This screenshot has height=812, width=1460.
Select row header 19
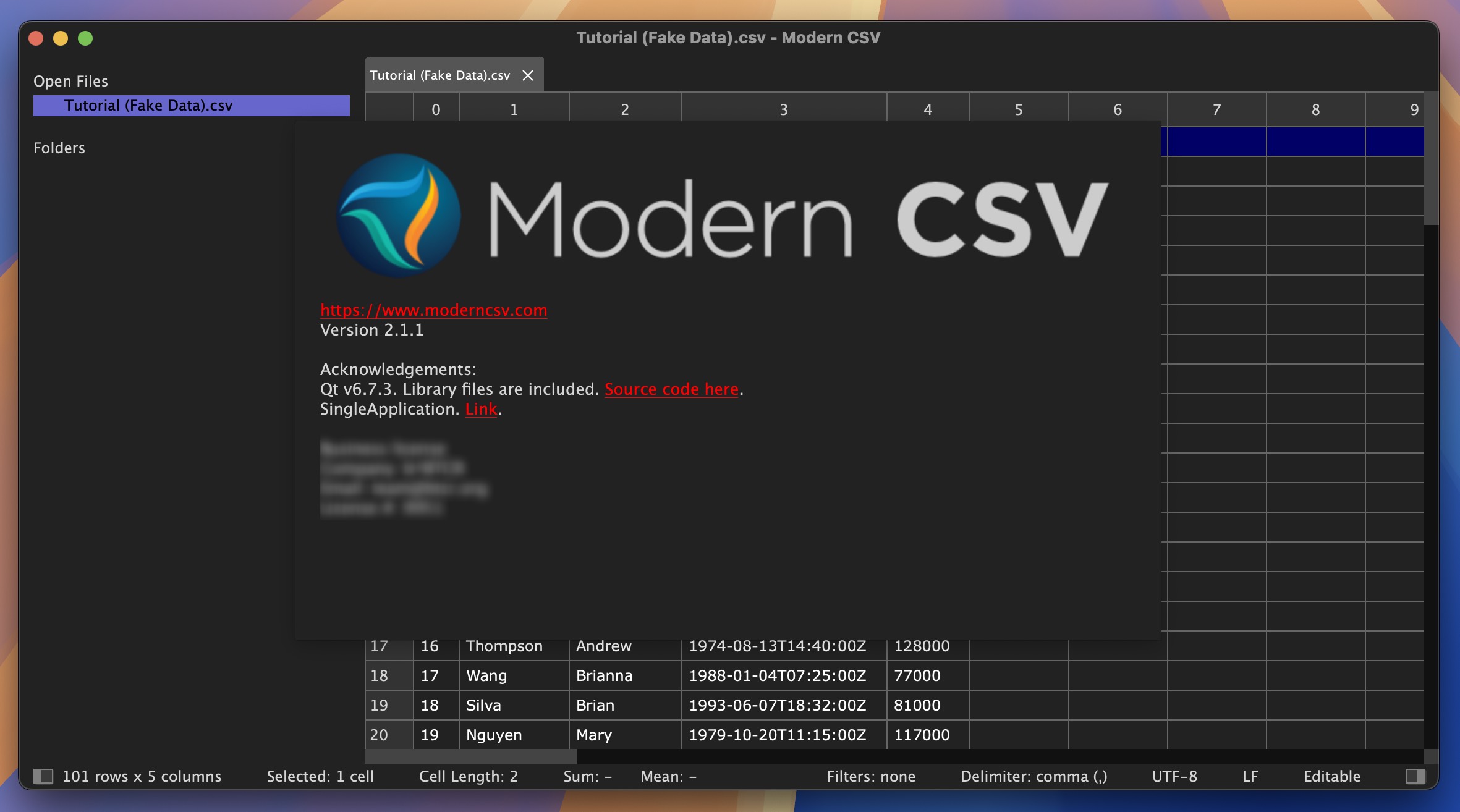point(389,705)
